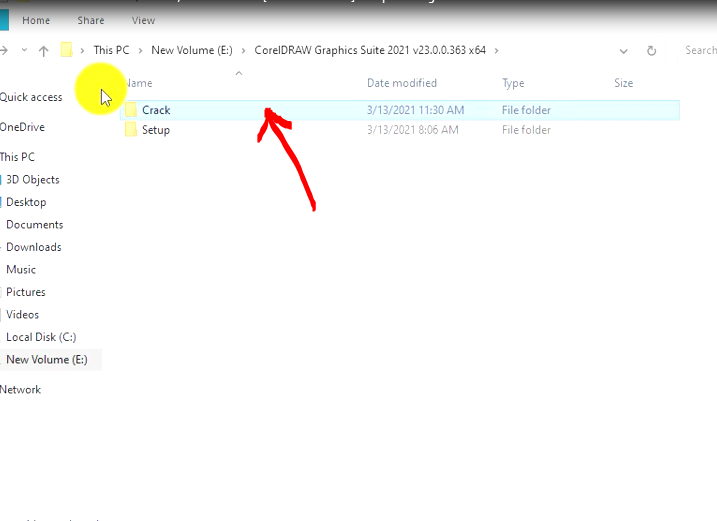Open Local Disk (C:) in sidebar
Image resolution: width=717 pixels, height=521 pixels.
(41, 337)
